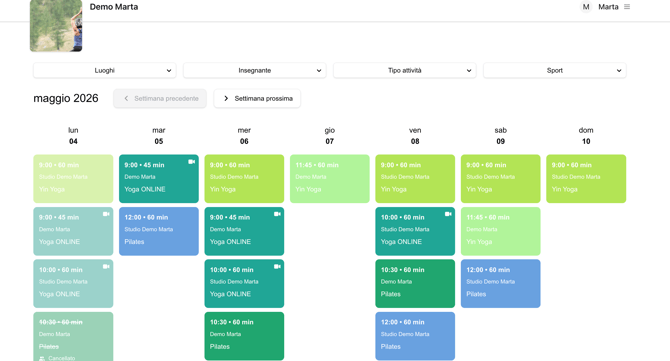This screenshot has width=670, height=361.
Task: Click the left chevron in Settimana precedente
Action: [x=126, y=98]
